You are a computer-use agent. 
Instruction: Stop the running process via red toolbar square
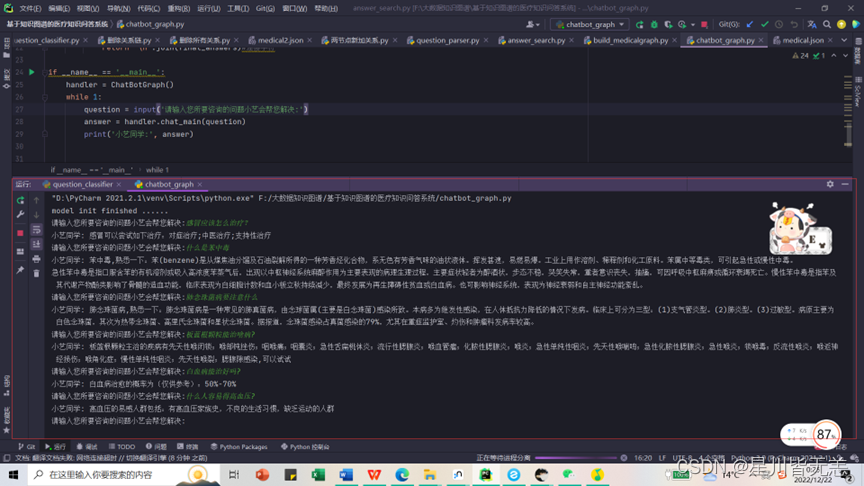(704, 24)
